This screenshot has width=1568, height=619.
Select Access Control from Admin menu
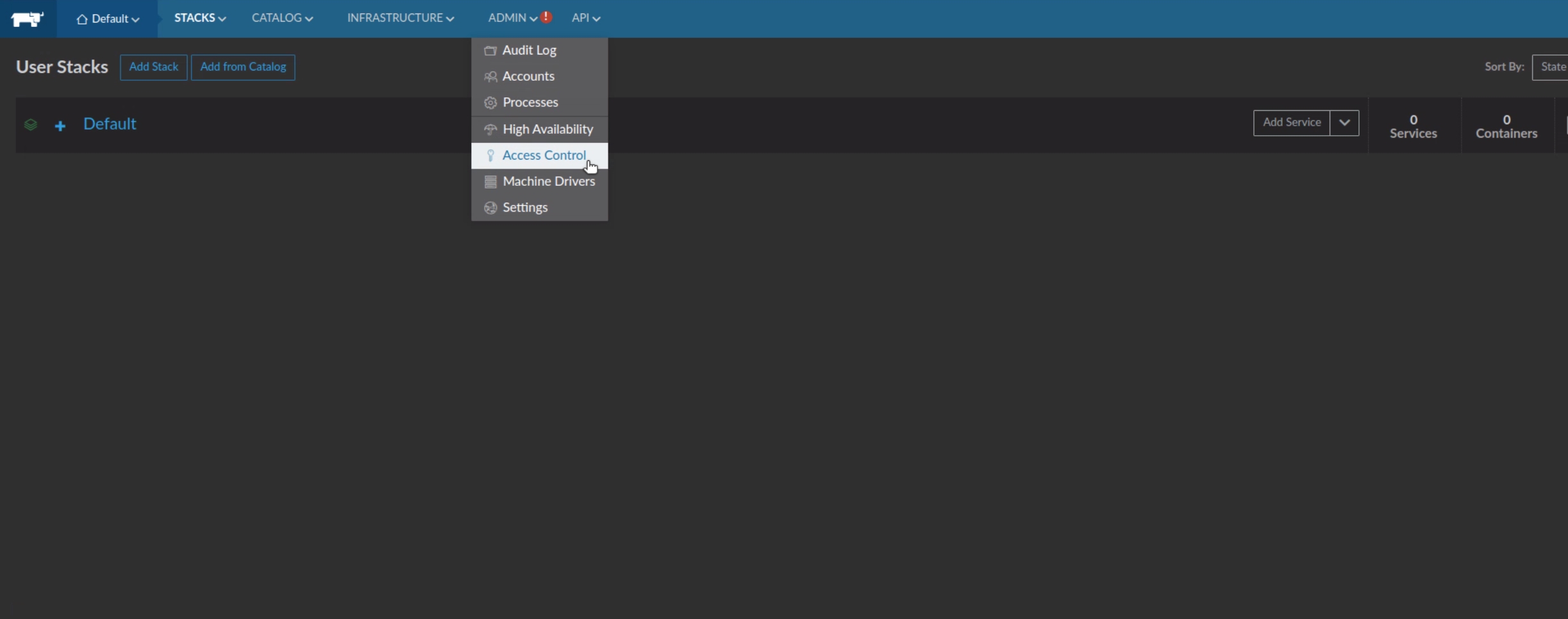[x=544, y=156]
